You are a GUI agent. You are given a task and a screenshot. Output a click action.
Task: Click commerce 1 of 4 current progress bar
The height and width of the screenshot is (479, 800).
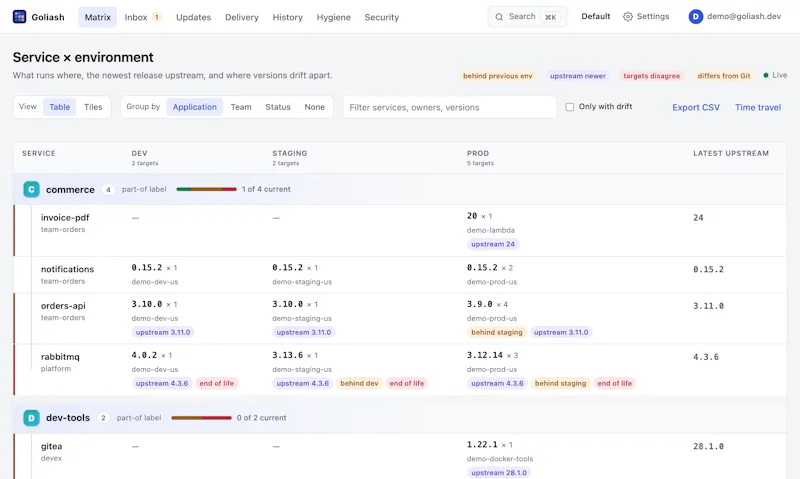point(207,189)
